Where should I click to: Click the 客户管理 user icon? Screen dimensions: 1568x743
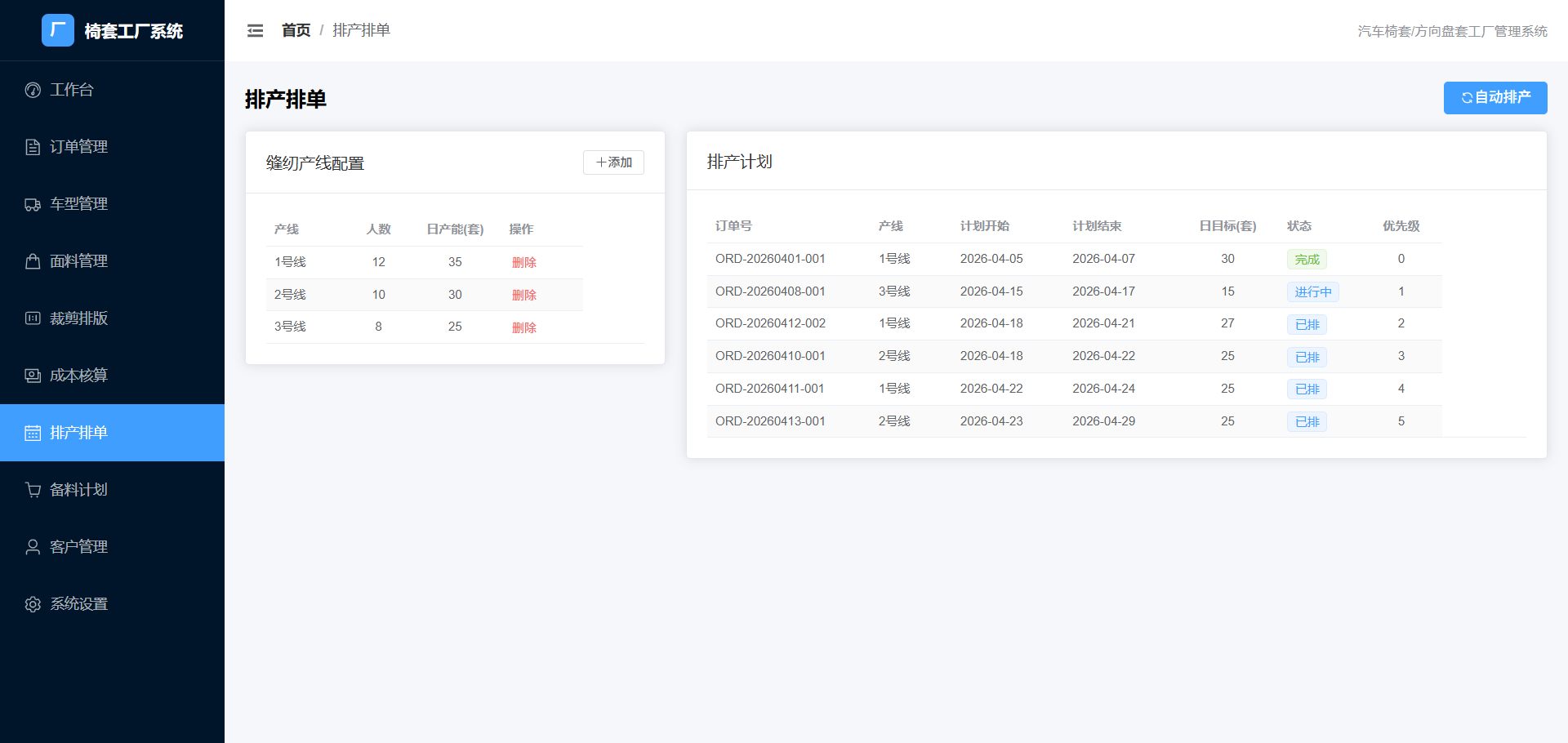point(33,547)
